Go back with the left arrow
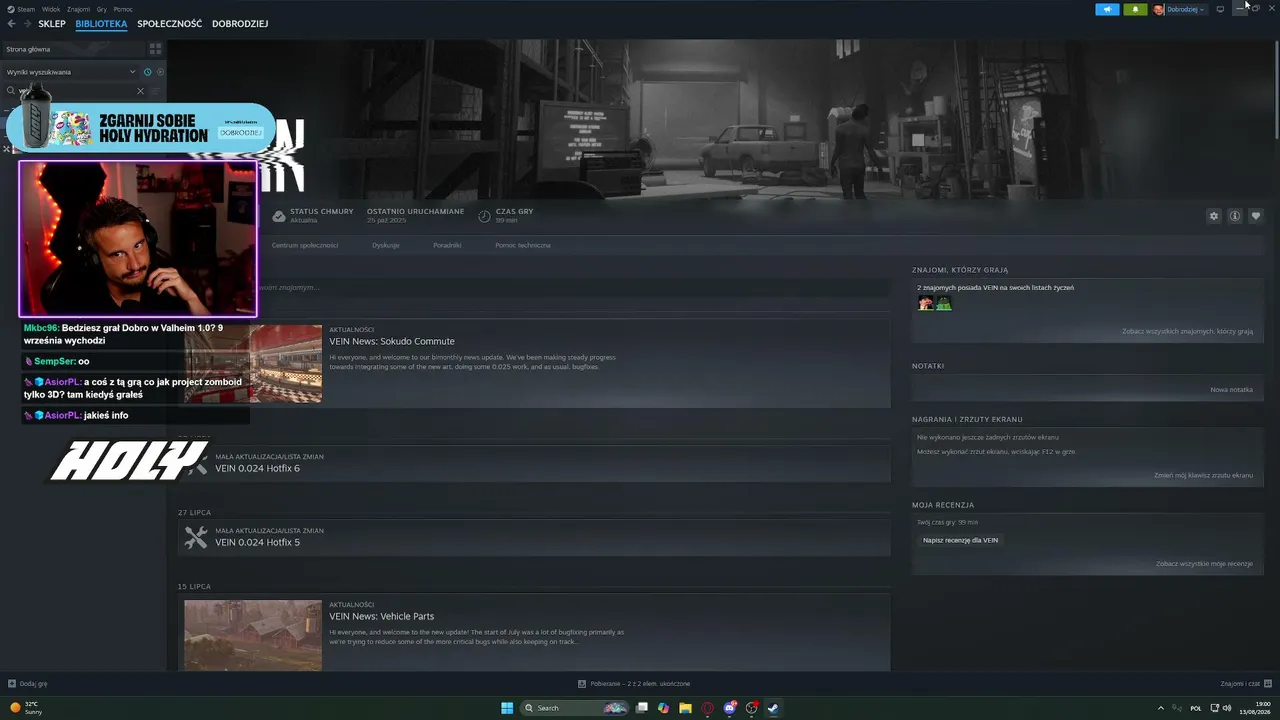 point(12,24)
